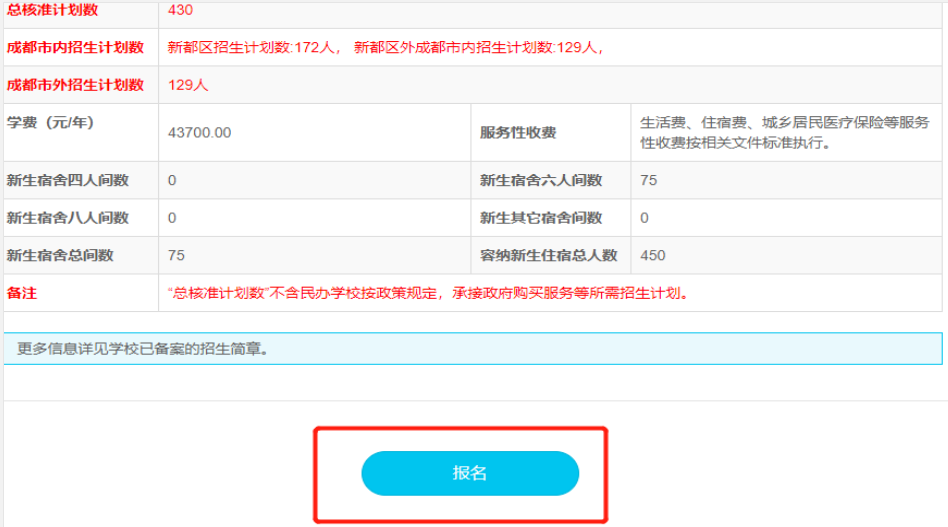Click the 学费（元/年） label

(50, 123)
